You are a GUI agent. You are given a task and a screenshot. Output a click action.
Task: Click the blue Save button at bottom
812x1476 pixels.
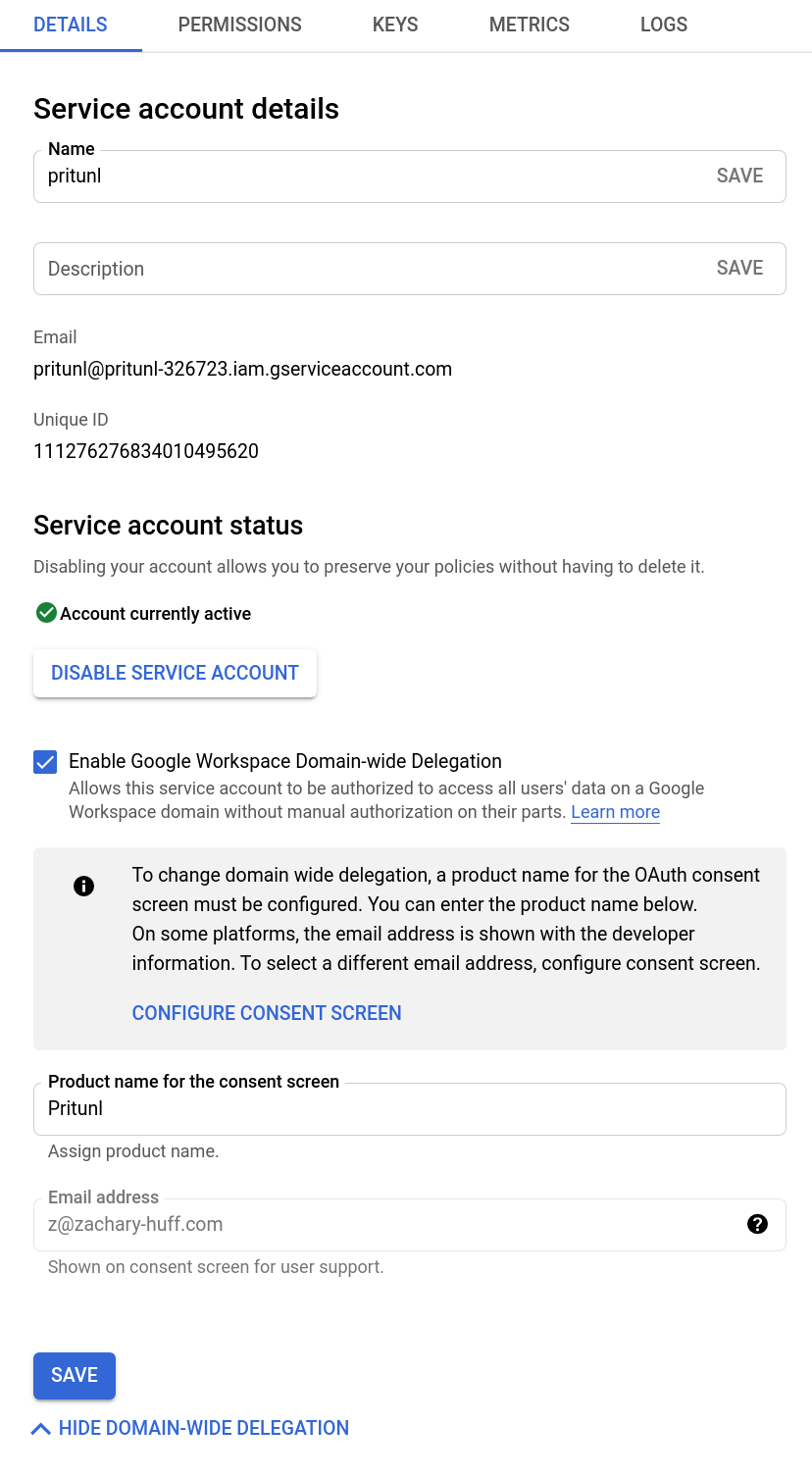click(75, 1375)
